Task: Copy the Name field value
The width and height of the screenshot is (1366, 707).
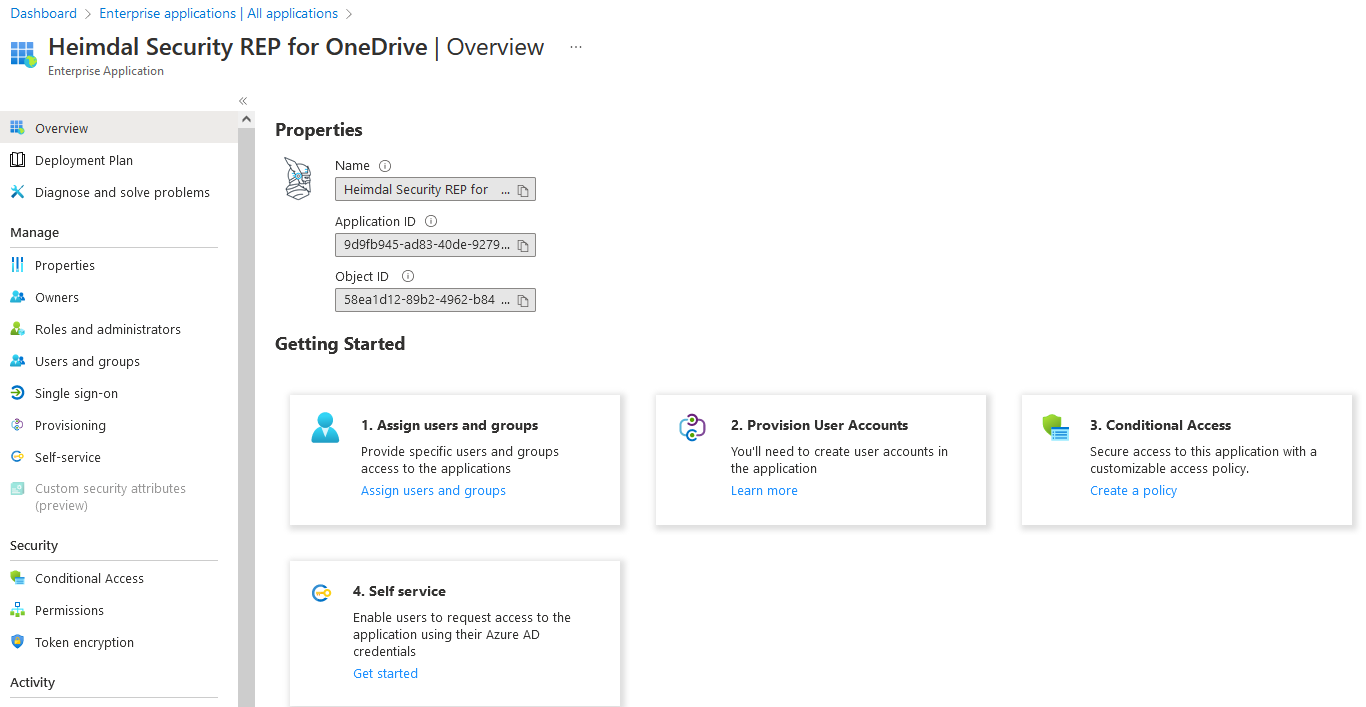Action: coord(523,190)
